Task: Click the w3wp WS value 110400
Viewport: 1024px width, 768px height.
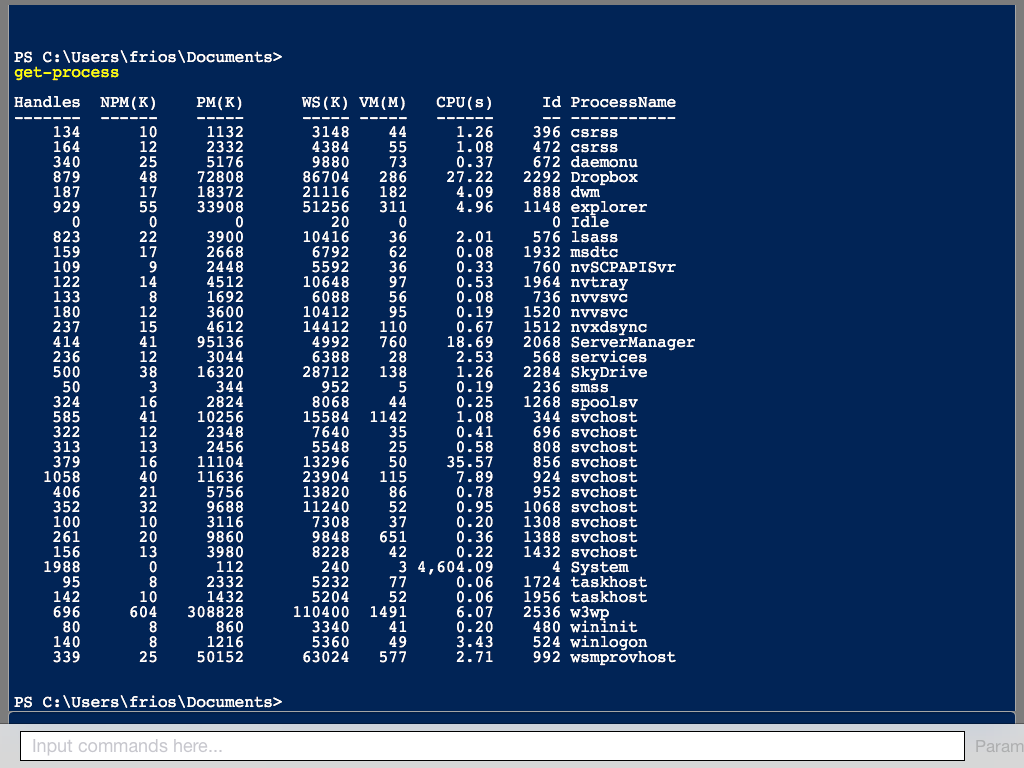Action: click(321, 613)
